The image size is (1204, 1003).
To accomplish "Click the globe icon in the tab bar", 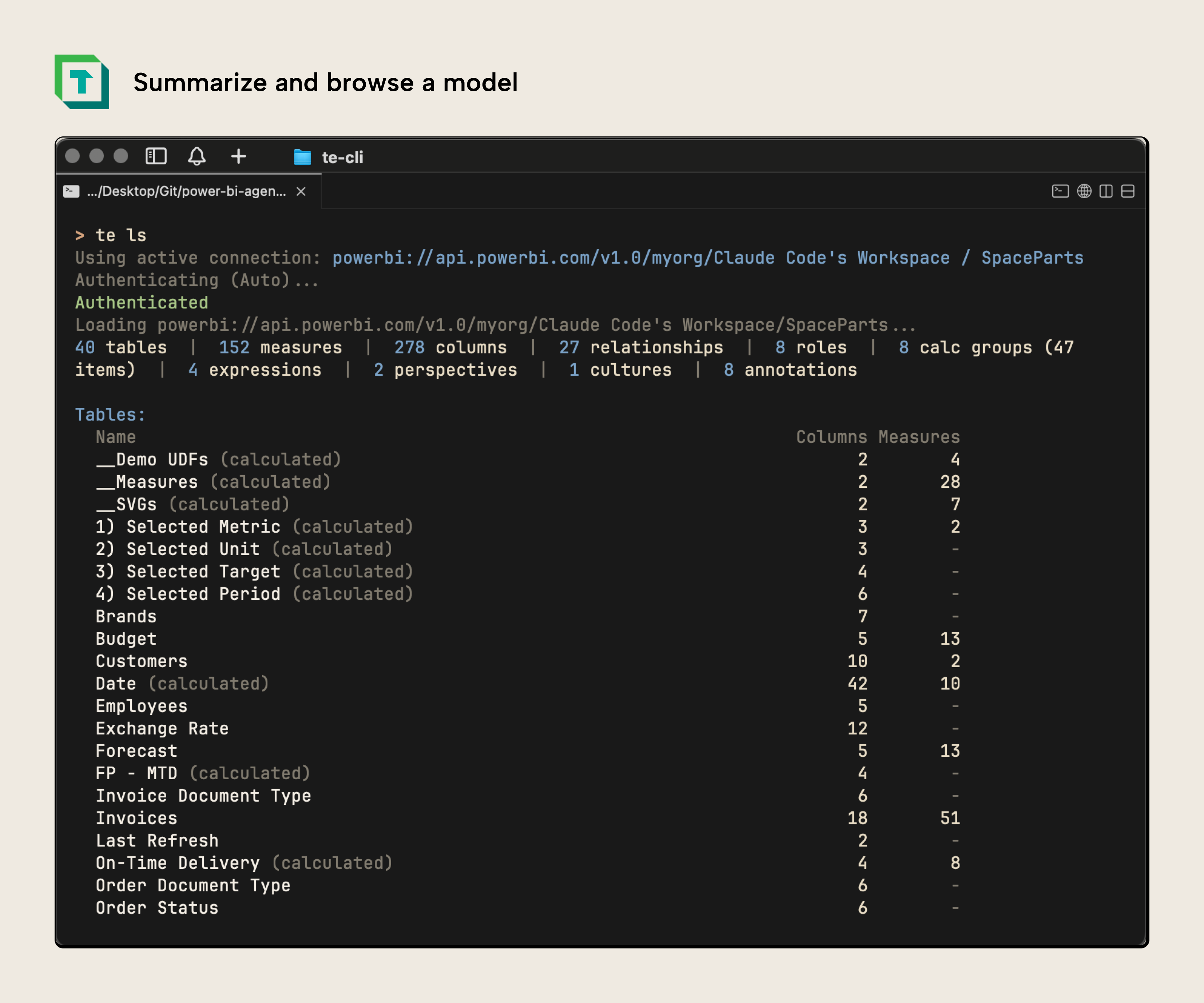I will click(1084, 191).
